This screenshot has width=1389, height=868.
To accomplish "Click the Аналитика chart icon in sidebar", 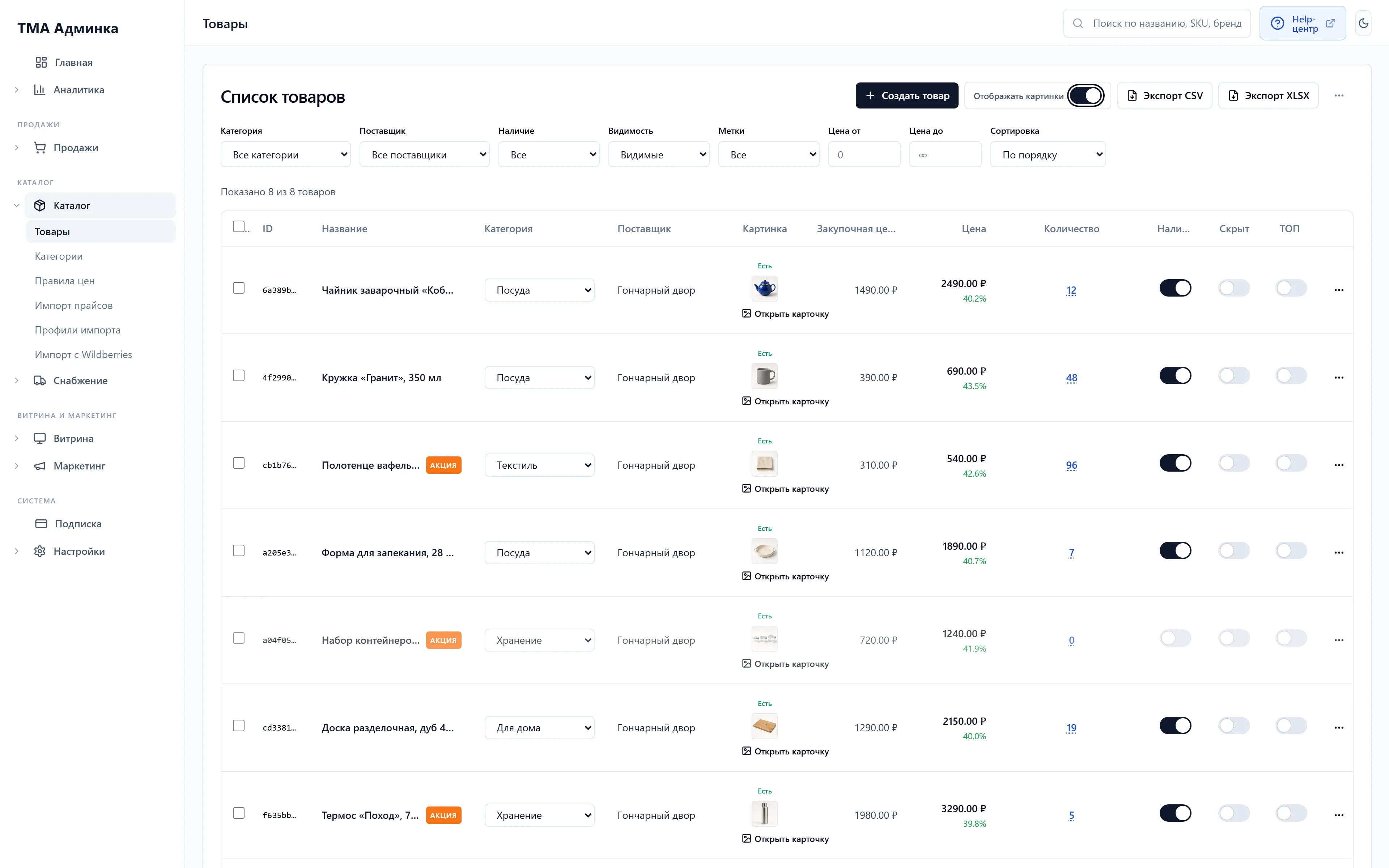I will pyautogui.click(x=39, y=90).
